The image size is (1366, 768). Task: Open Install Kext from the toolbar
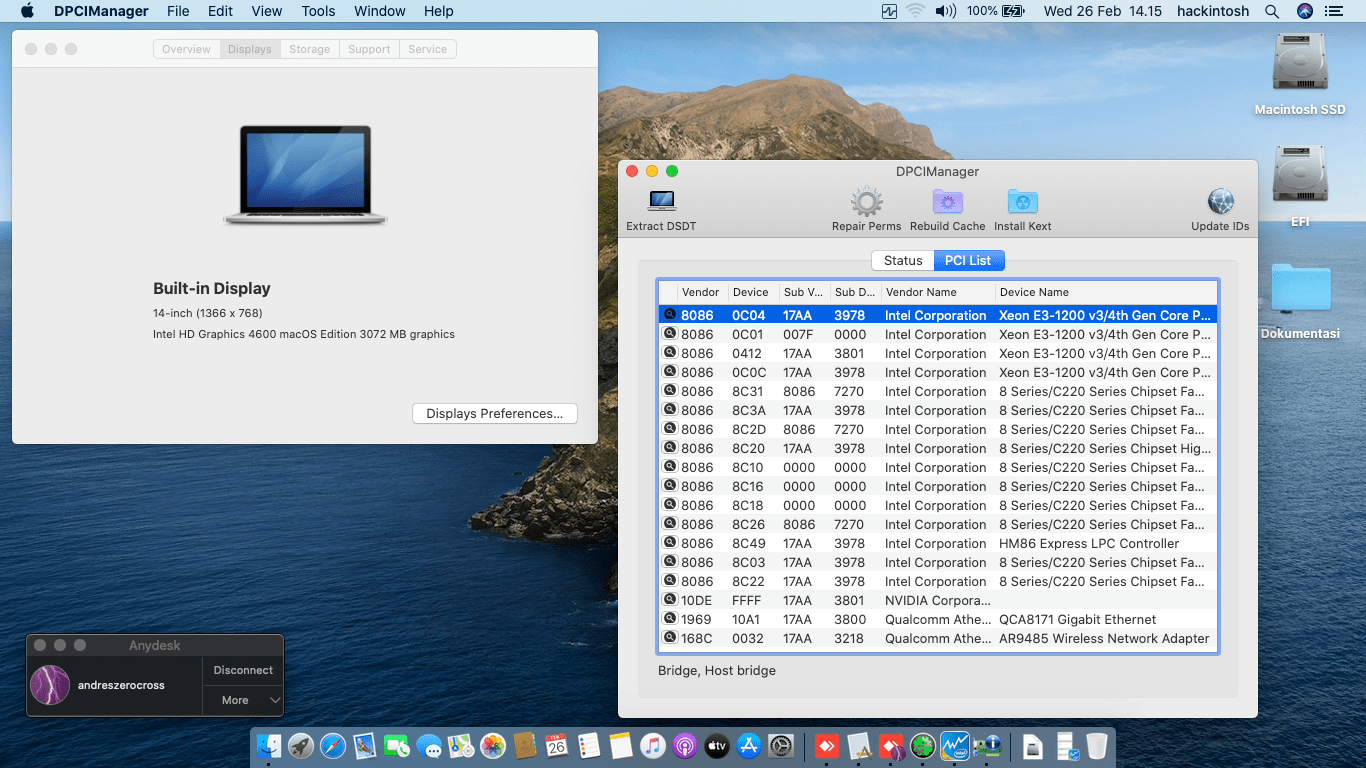pos(1022,201)
